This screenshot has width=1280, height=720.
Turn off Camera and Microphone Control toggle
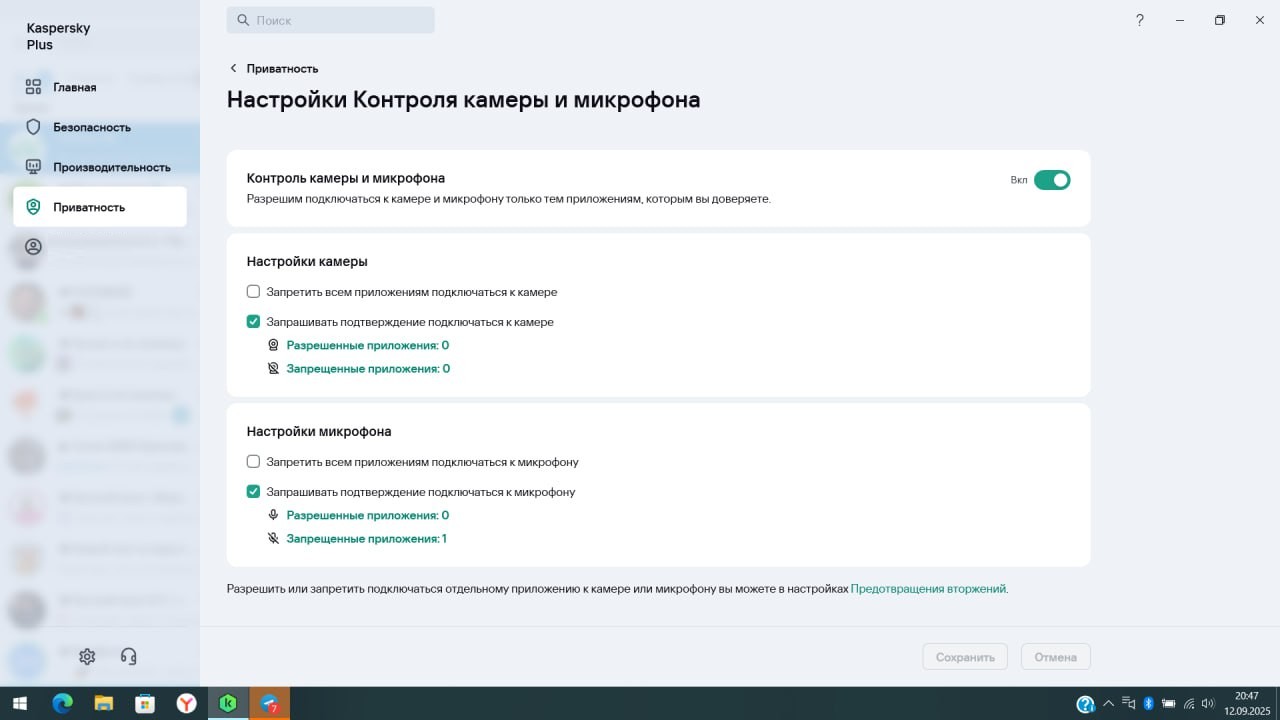(x=1051, y=180)
